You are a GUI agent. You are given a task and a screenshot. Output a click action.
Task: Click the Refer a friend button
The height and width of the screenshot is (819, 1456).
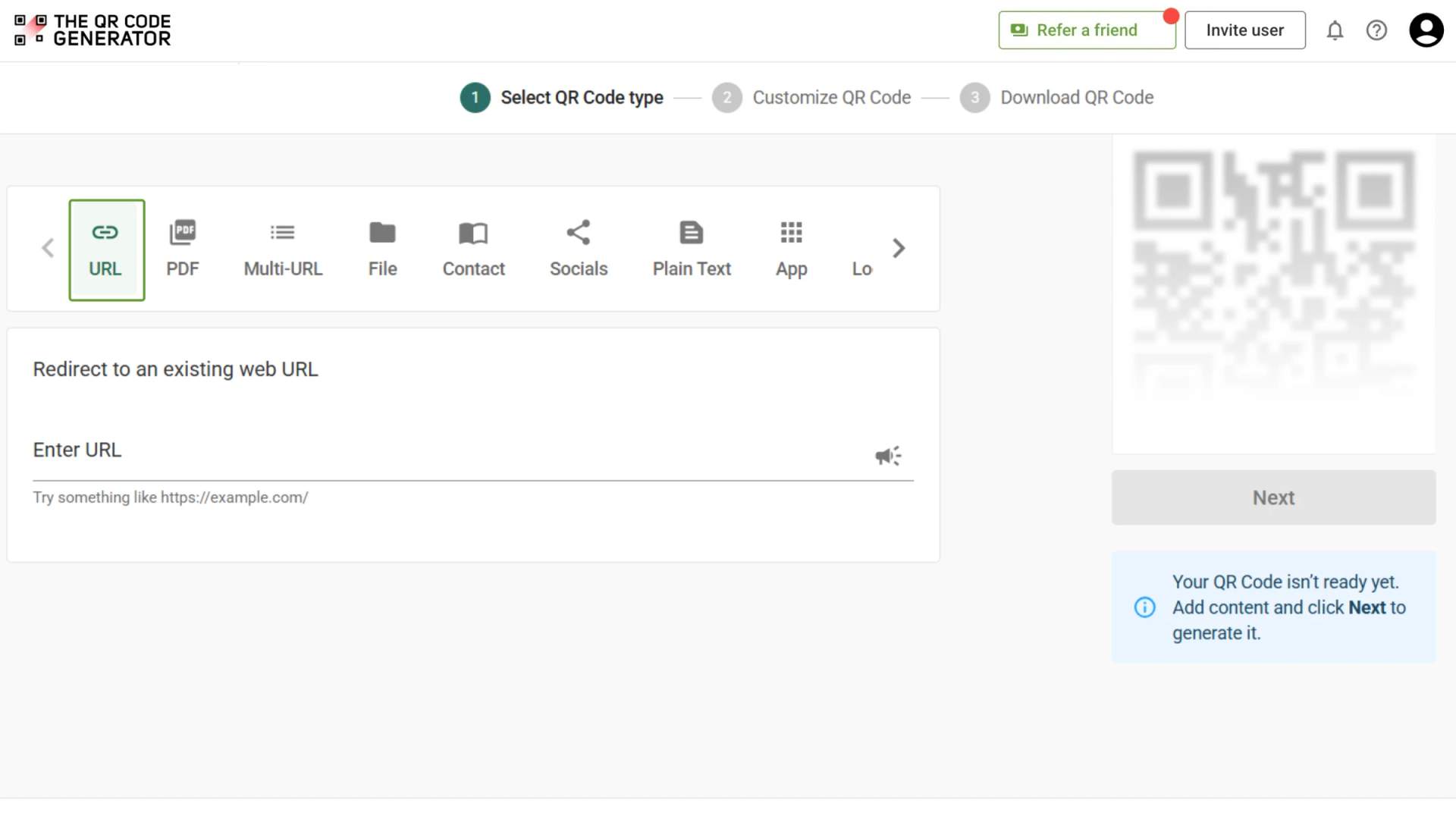pos(1087,30)
